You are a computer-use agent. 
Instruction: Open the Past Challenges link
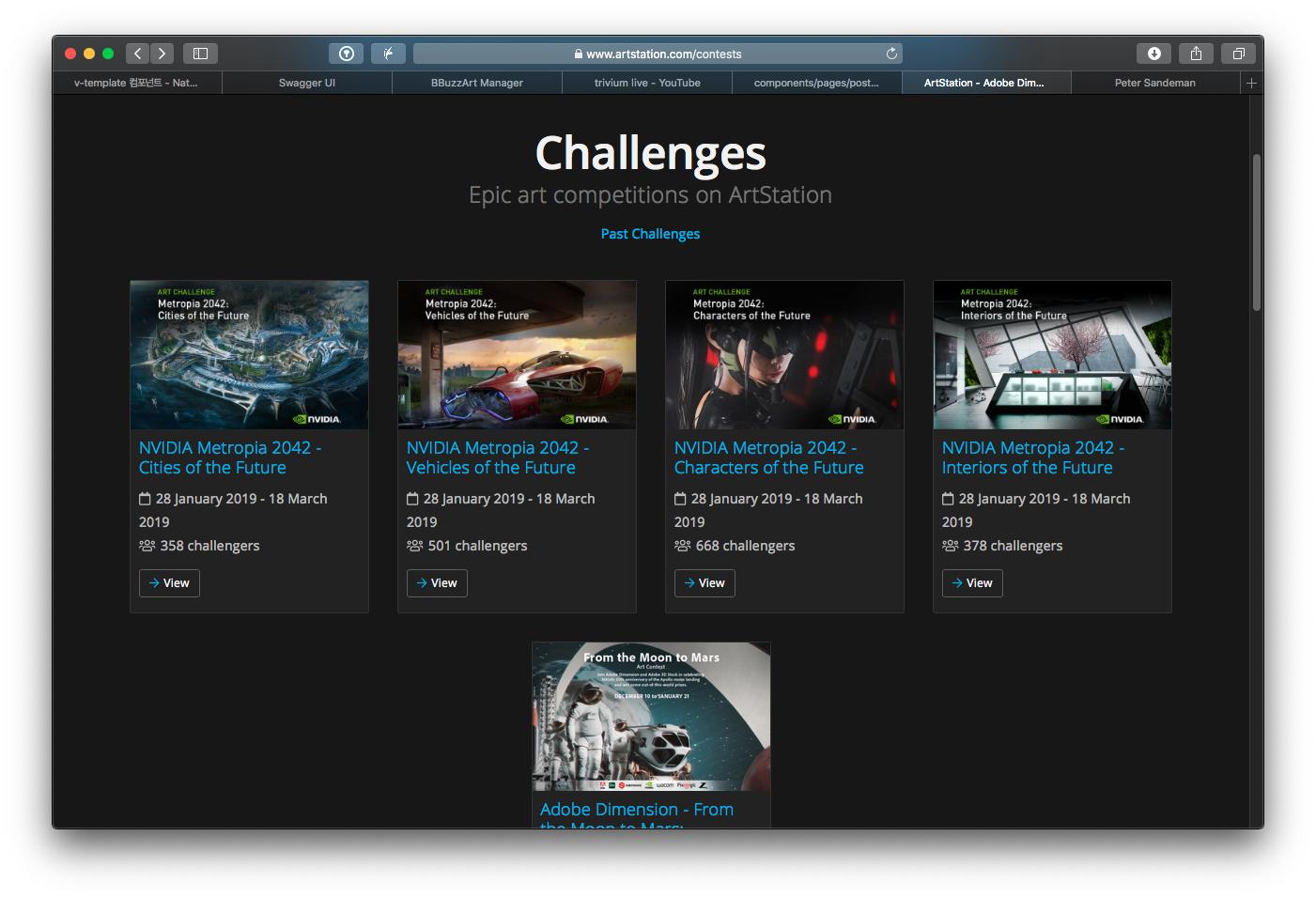650,234
